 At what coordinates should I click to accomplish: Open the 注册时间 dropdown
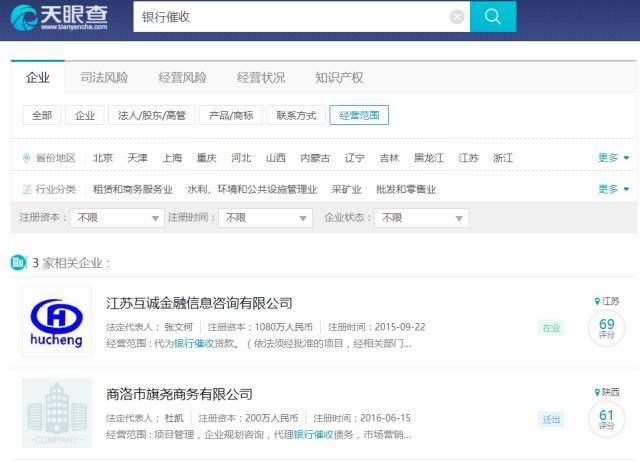(265, 218)
